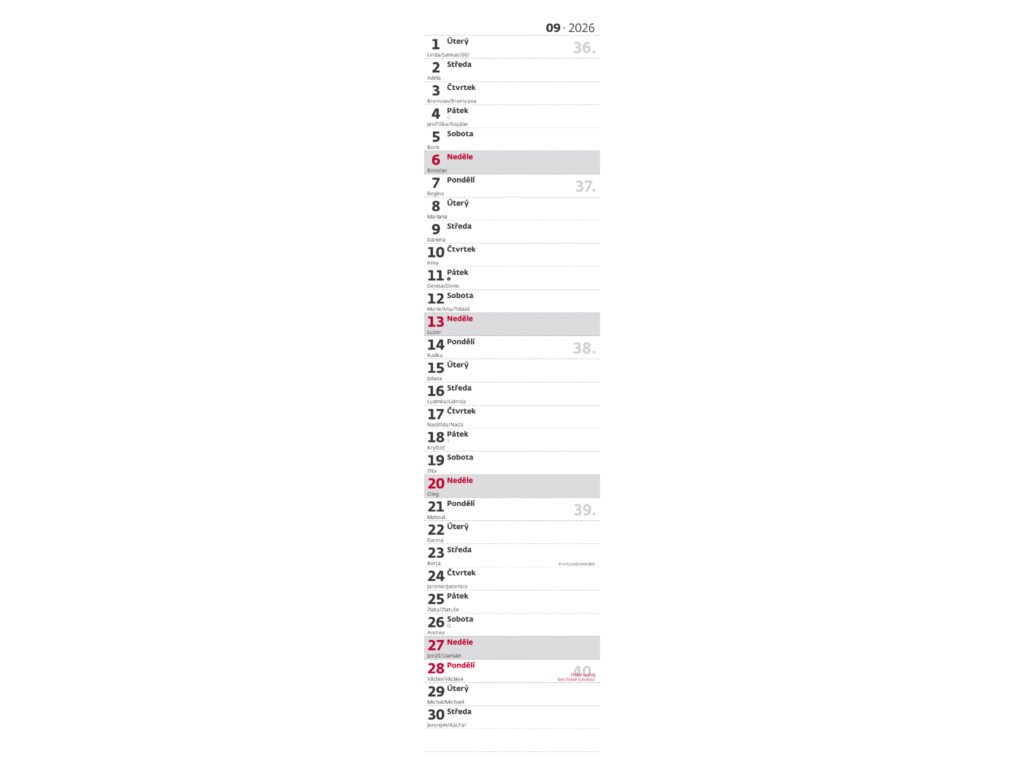Screen dimensions: 1024x768
Task: Select Sunday the 13th Neděle row
Action: pyautogui.click(x=511, y=324)
